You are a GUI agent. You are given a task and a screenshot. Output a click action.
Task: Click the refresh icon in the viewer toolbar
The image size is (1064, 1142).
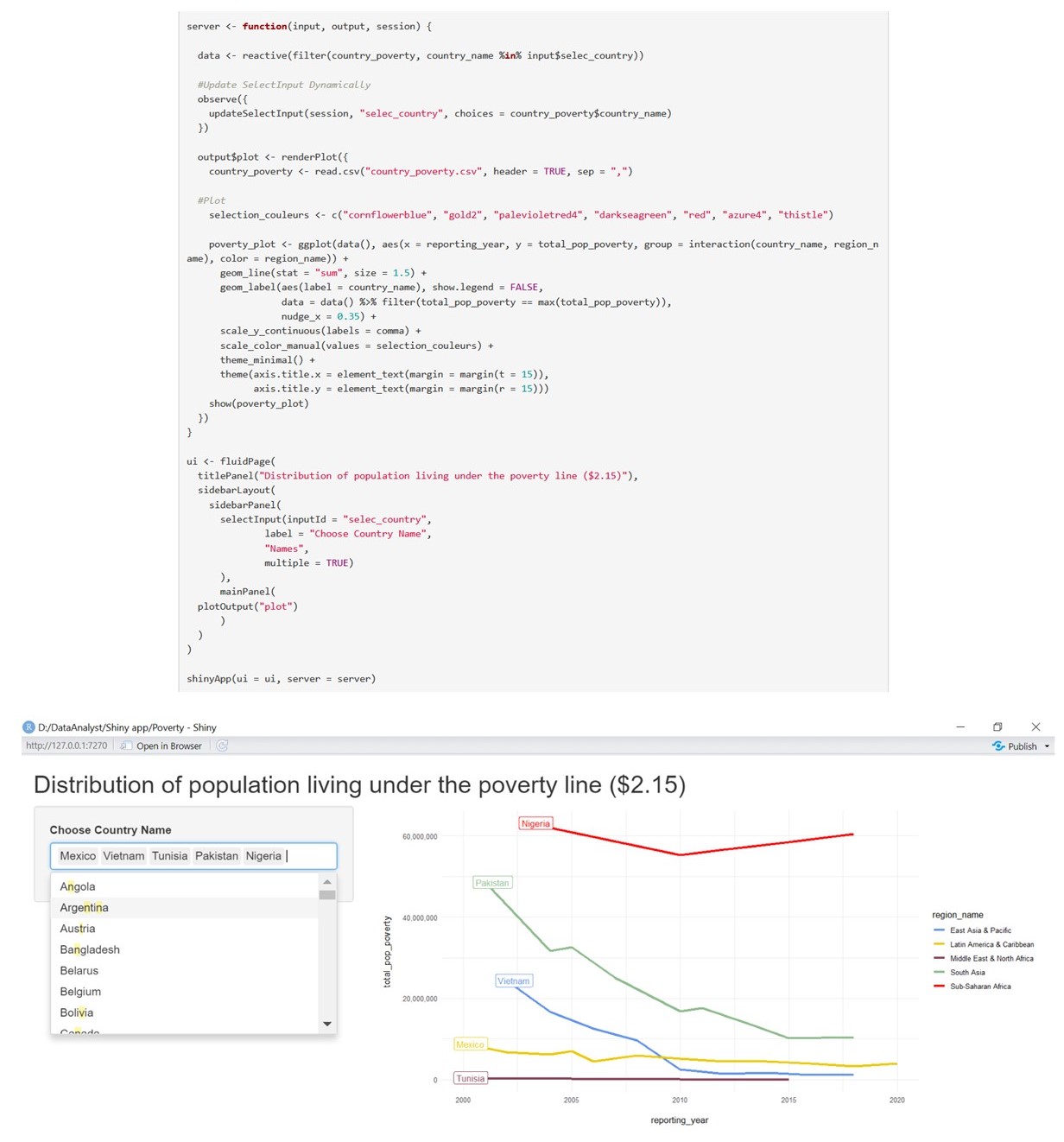click(x=222, y=745)
